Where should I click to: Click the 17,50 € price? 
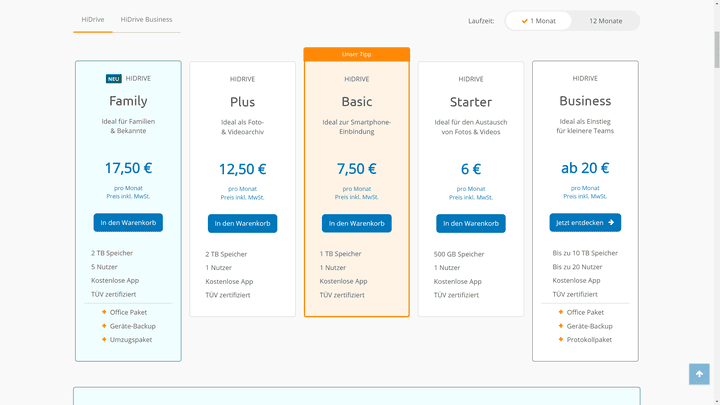coord(128,168)
